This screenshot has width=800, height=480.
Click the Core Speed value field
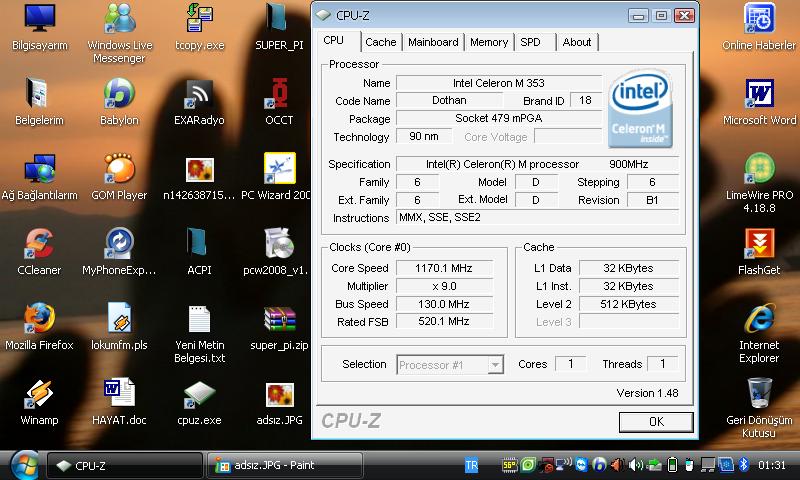444,268
